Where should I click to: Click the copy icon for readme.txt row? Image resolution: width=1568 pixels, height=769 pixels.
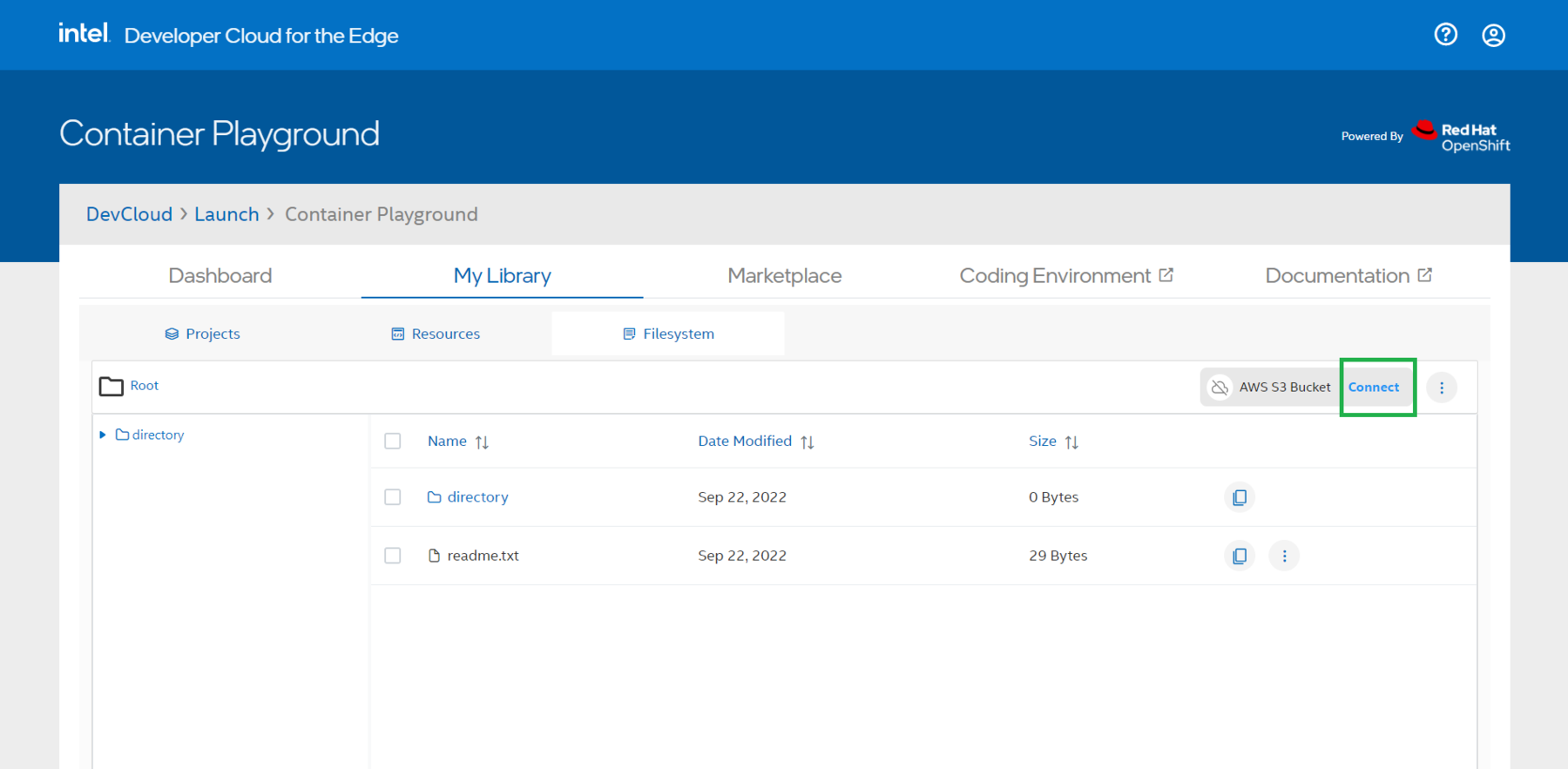click(x=1239, y=556)
